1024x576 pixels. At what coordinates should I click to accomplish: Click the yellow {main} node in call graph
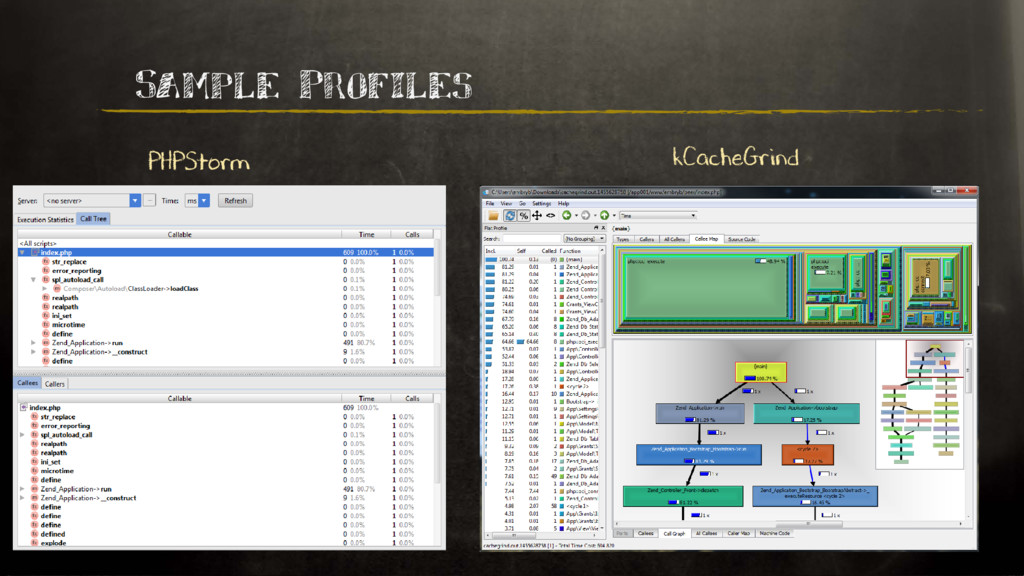(761, 372)
